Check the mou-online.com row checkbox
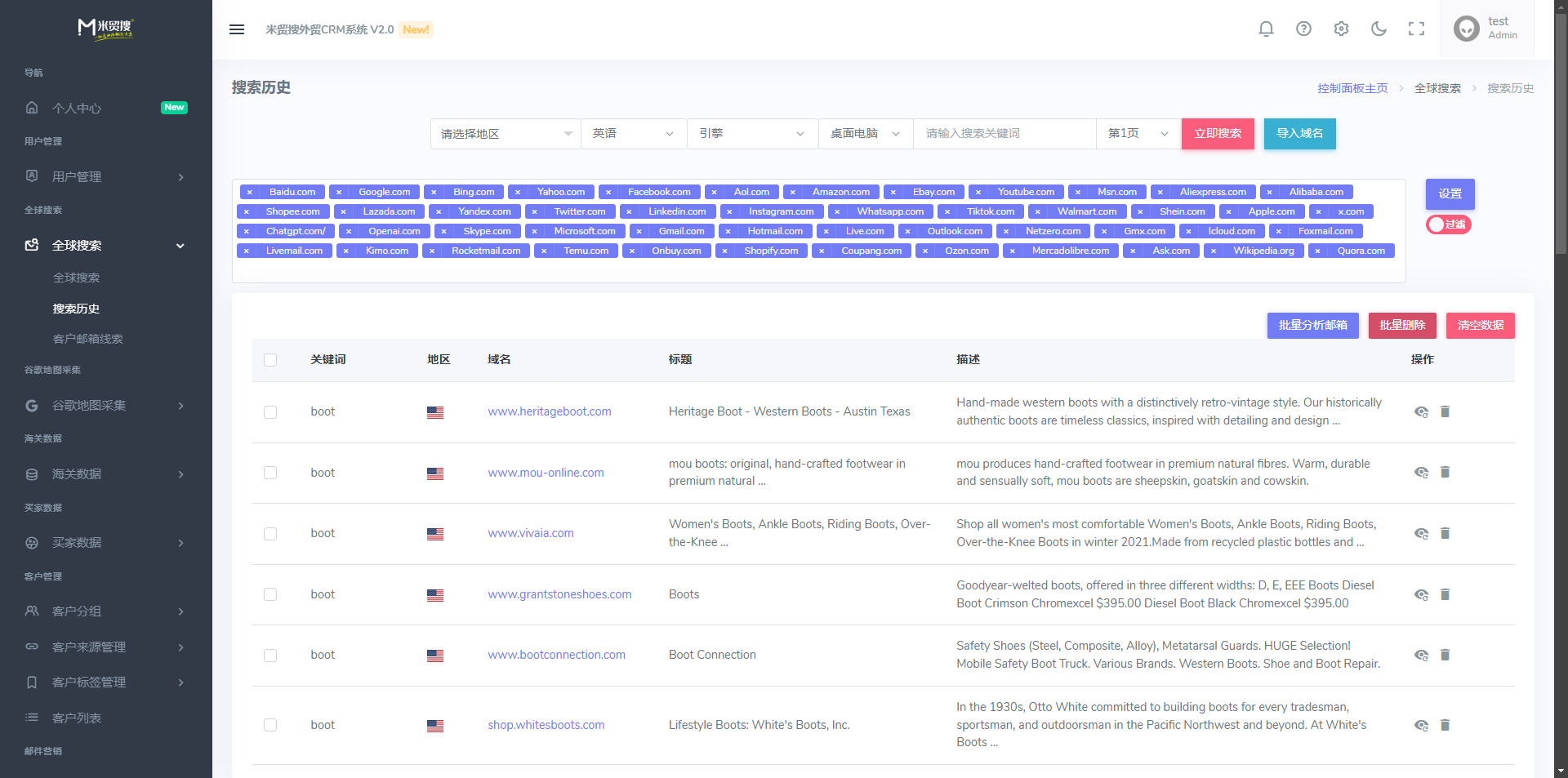This screenshot has height=778, width=1568. [x=270, y=473]
